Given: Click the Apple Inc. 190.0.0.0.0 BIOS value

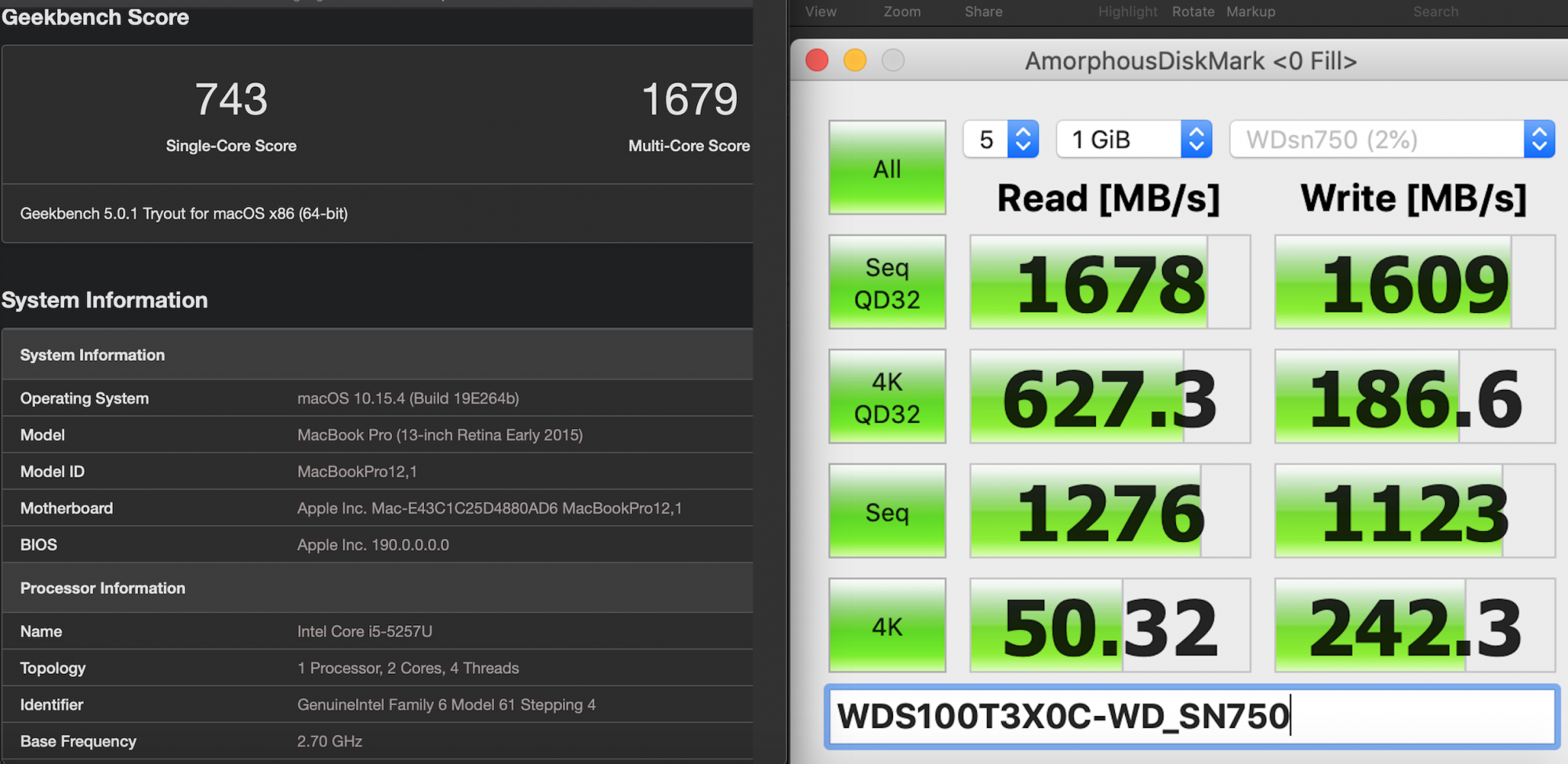Looking at the screenshot, I should pyautogui.click(x=373, y=545).
